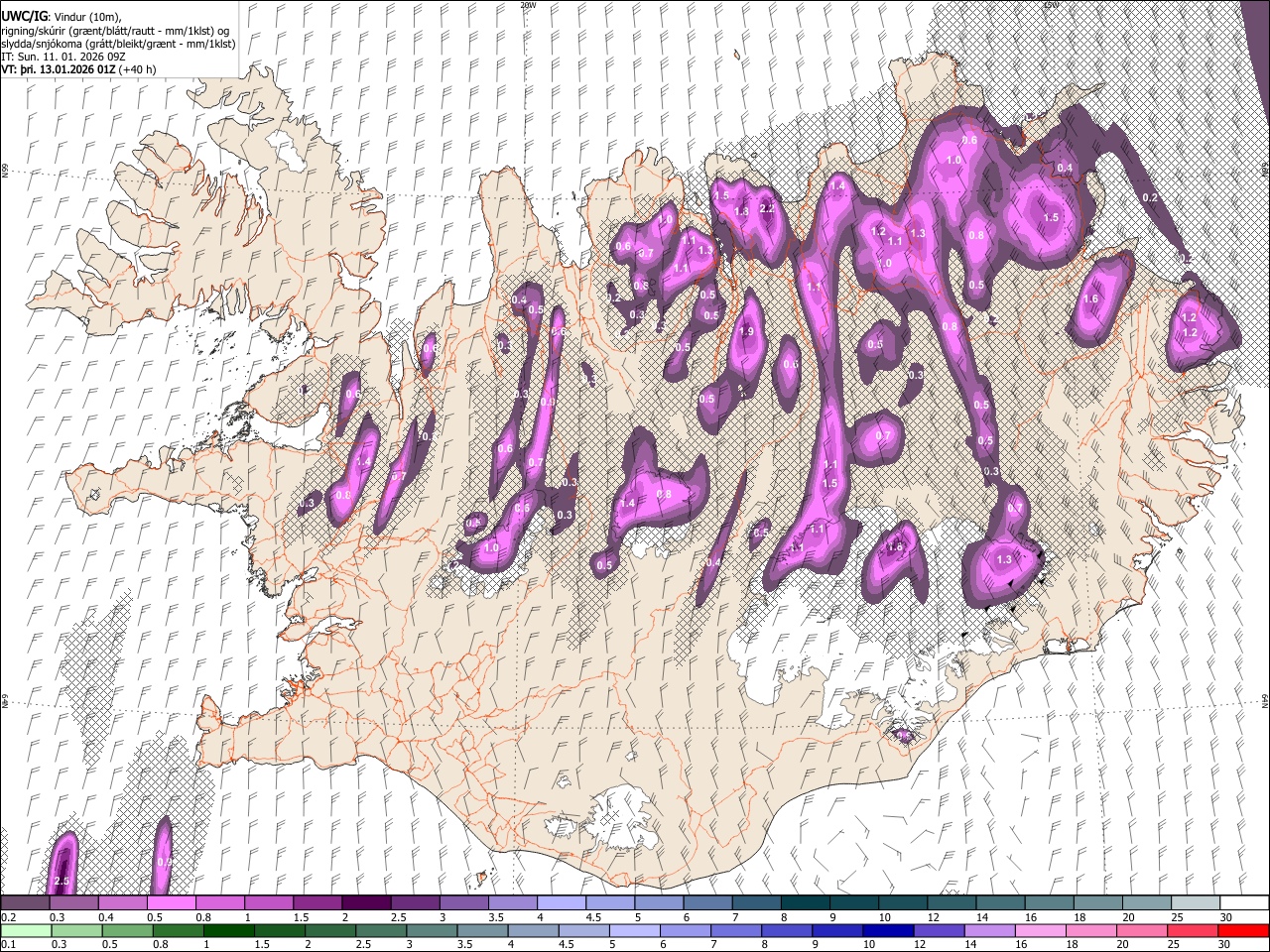This screenshot has height=952, width=1270.
Task: Pick the darkest purple upper swatch between 2 and 2.5
Action: tap(366, 903)
